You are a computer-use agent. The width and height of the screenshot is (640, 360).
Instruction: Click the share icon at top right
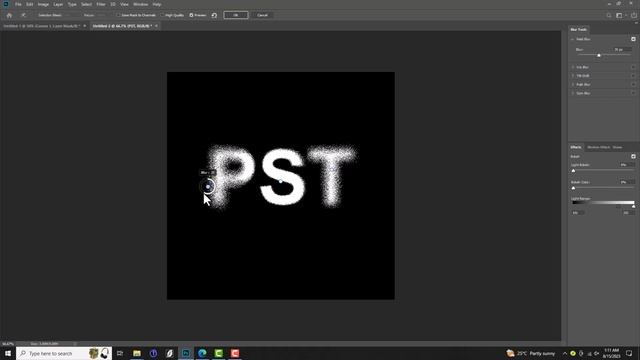[x=634, y=15]
